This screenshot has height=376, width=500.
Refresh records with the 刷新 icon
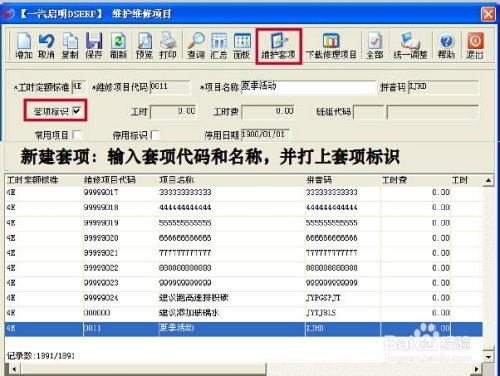pos(118,46)
